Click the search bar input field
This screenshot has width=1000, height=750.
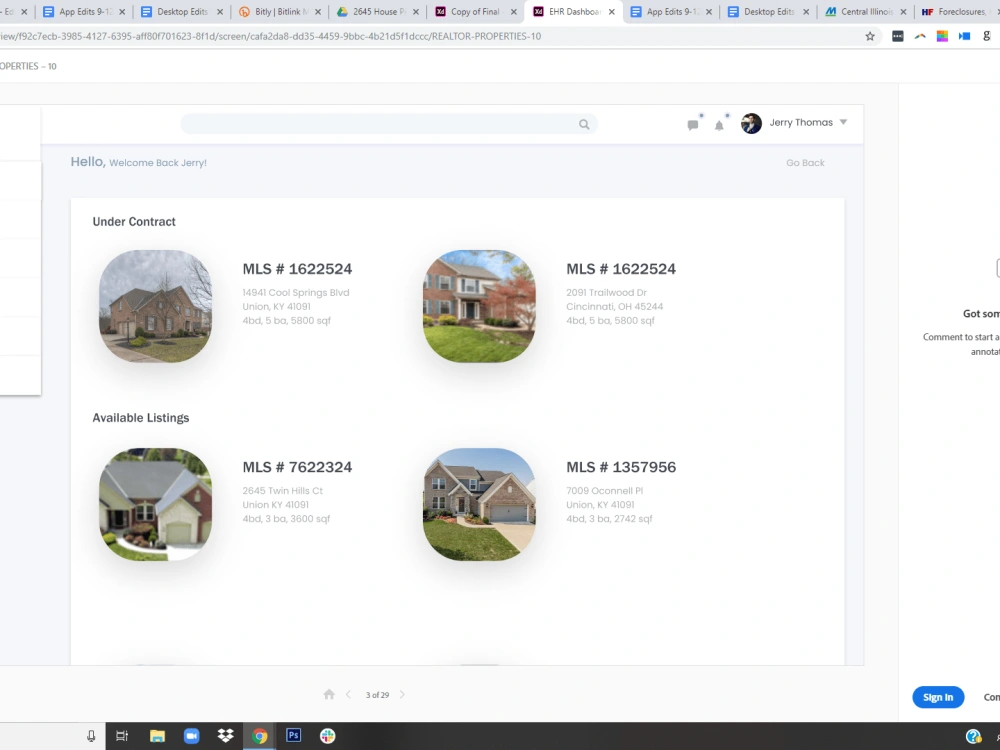pos(389,124)
